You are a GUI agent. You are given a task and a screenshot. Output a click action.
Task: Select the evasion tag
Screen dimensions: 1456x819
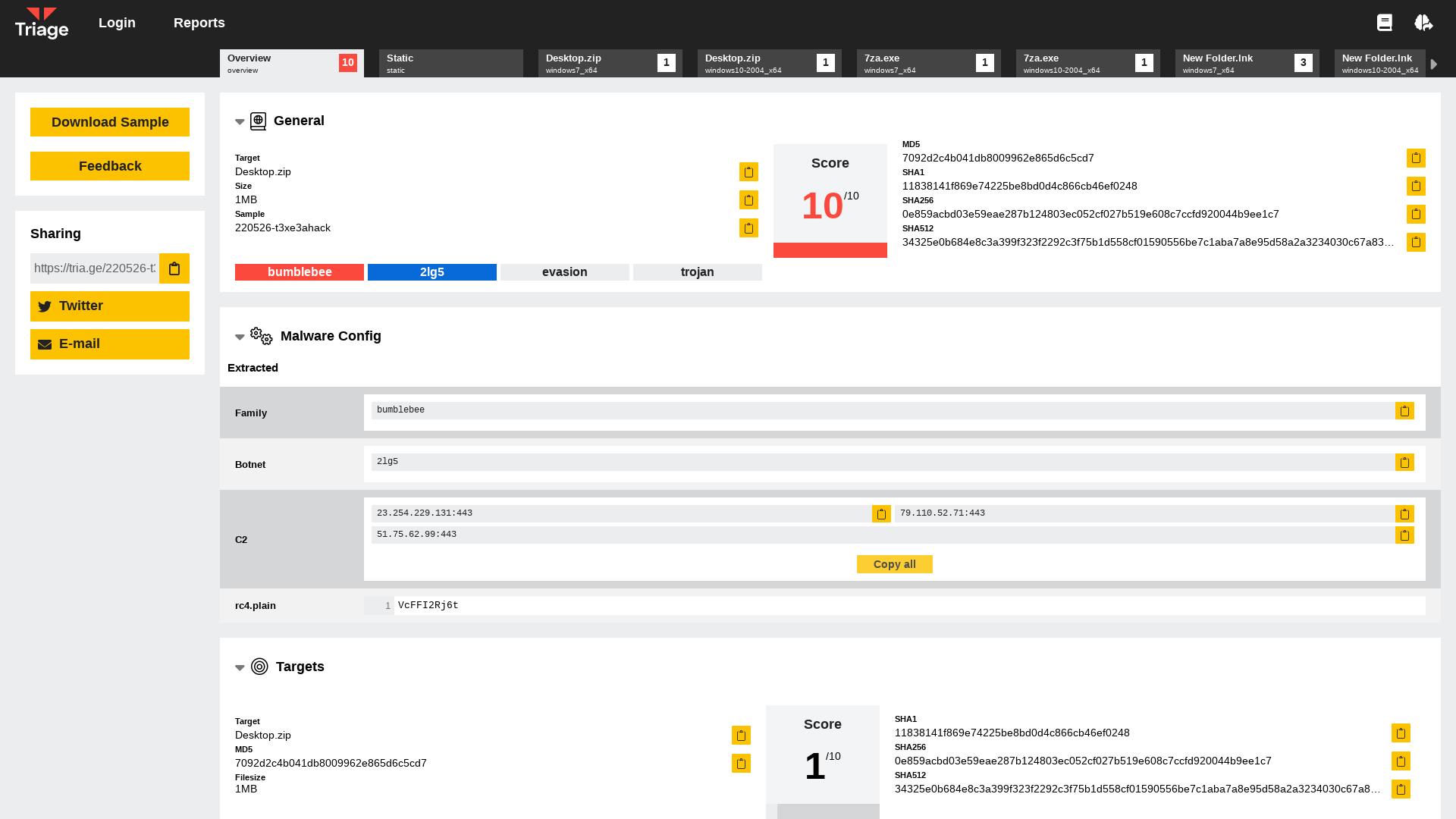tap(565, 272)
